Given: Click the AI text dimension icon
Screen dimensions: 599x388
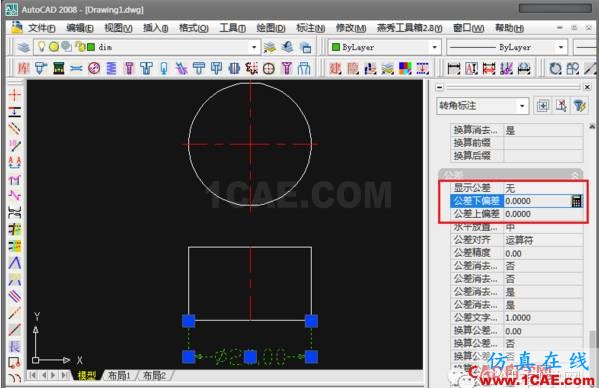Looking at the screenshot, I should (x=471, y=68).
